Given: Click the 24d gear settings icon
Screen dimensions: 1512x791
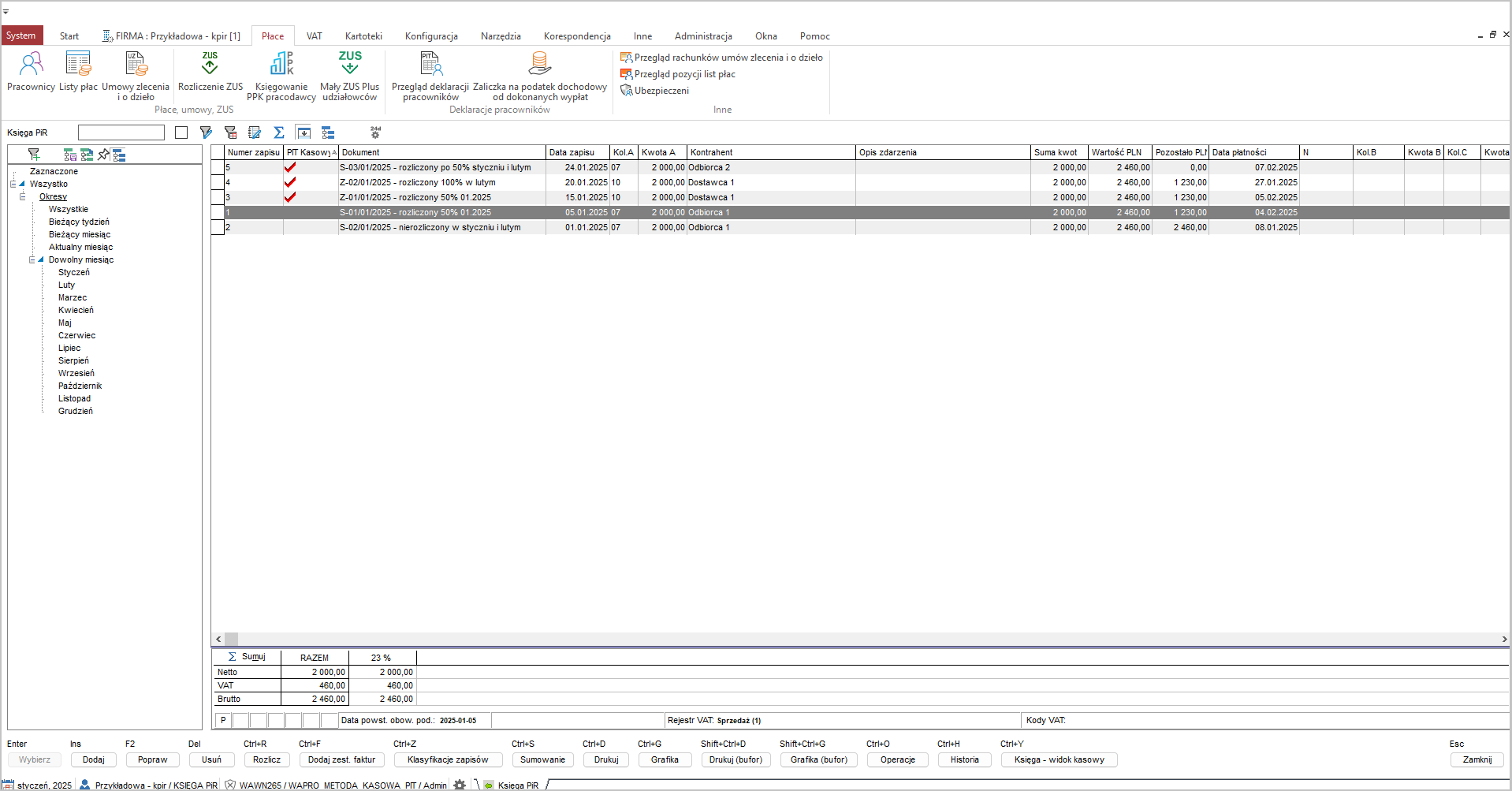Looking at the screenshot, I should point(375,132).
